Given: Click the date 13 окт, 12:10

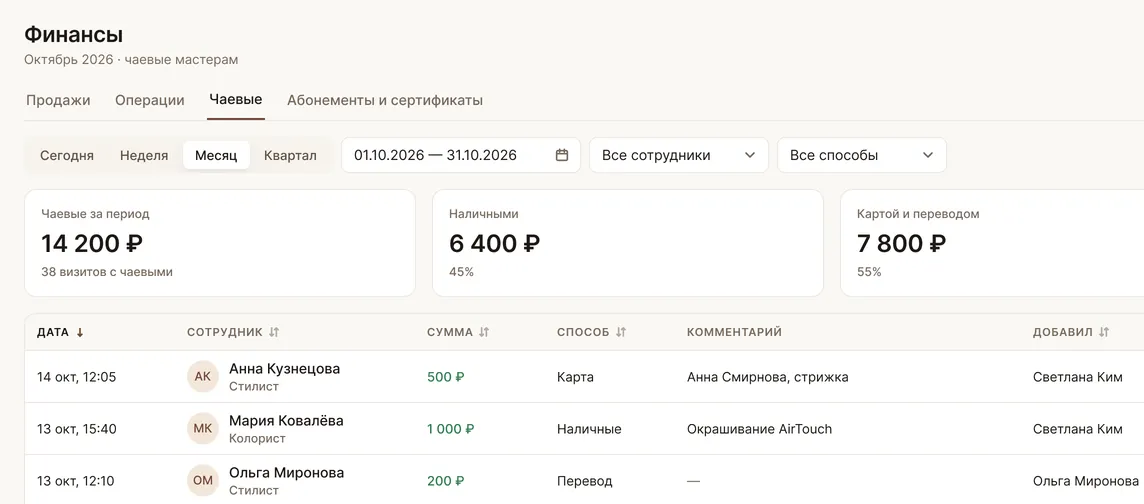Looking at the screenshot, I should pos(77,481).
